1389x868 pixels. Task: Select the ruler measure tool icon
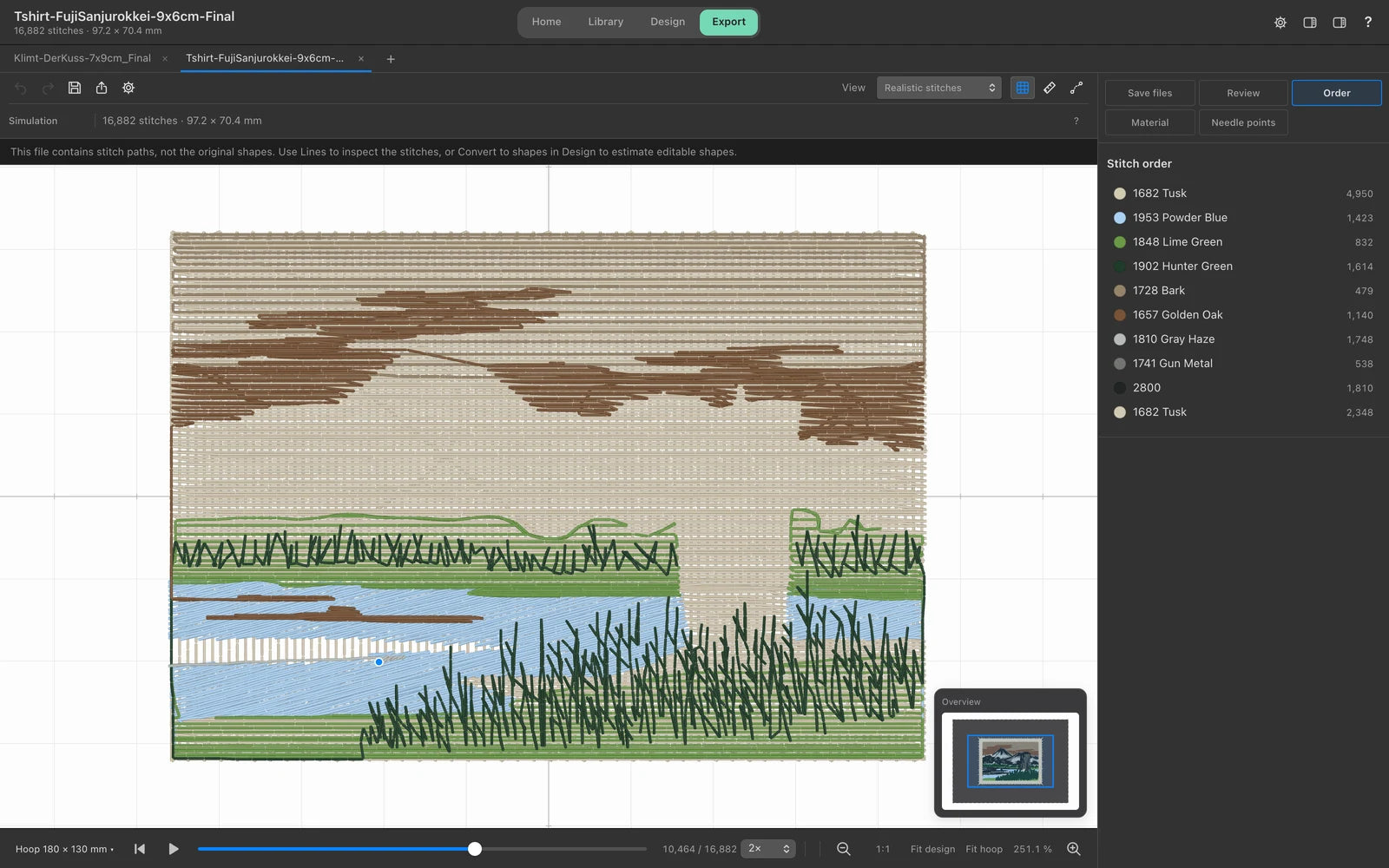coord(1050,88)
